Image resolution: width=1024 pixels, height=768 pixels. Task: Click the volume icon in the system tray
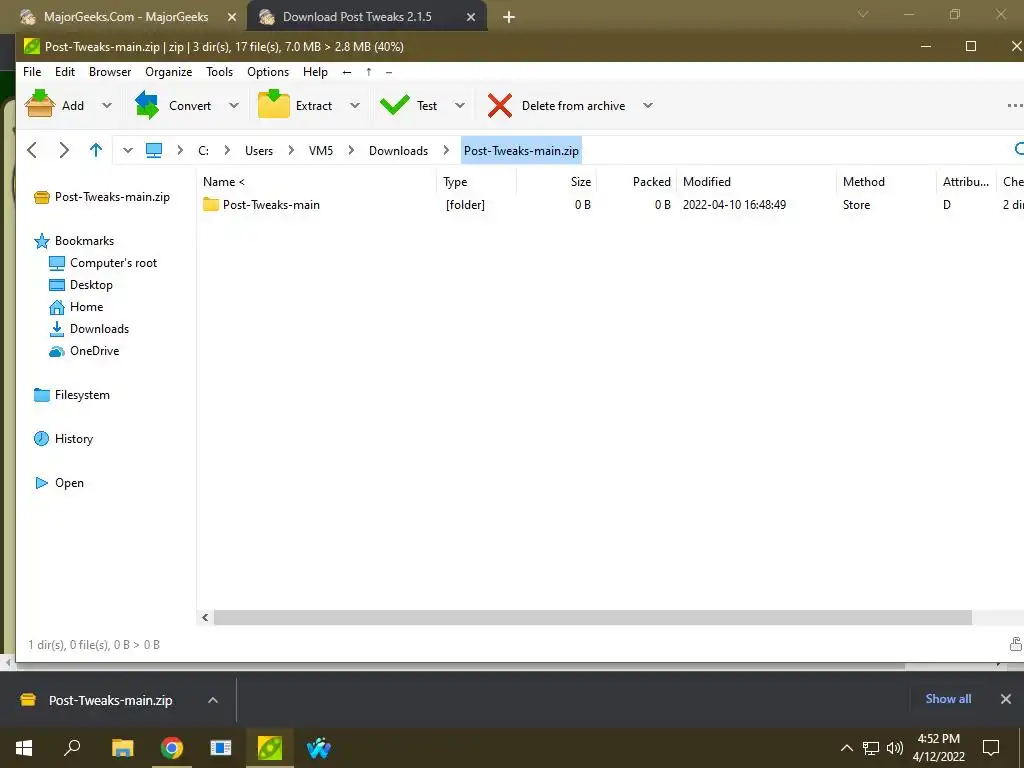pos(895,748)
